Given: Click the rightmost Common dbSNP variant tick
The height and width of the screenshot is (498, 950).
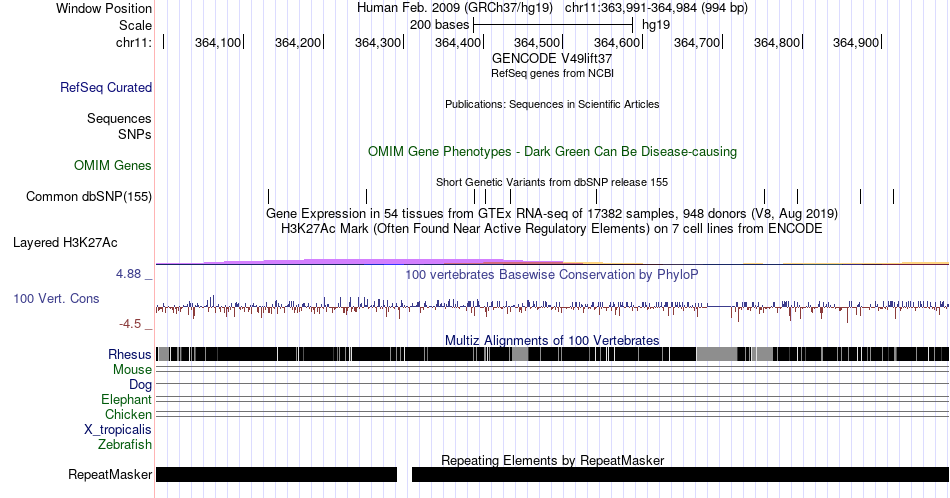Looking at the screenshot, I should point(894,196).
